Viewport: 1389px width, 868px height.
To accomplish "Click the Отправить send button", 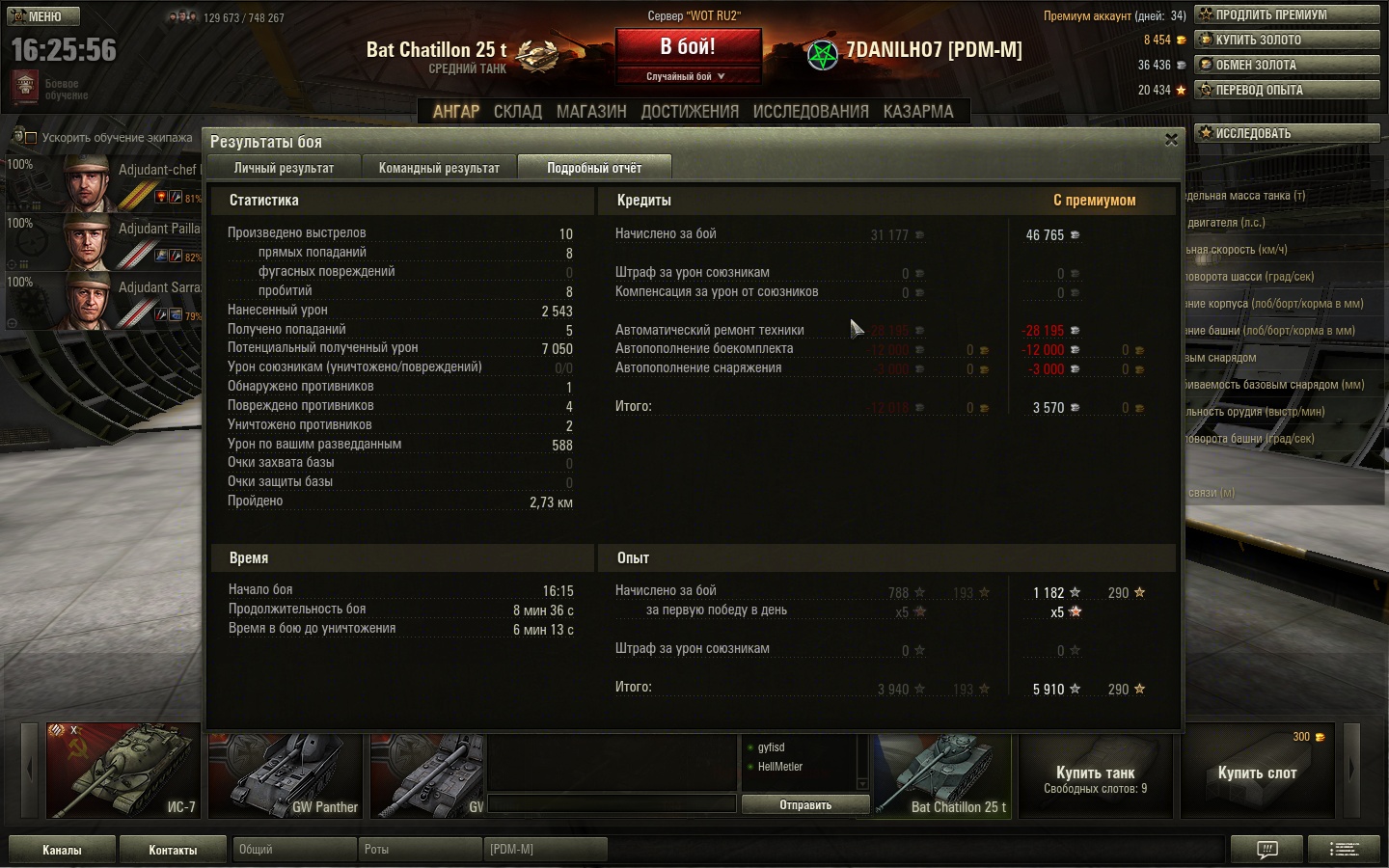I will tap(805, 804).
